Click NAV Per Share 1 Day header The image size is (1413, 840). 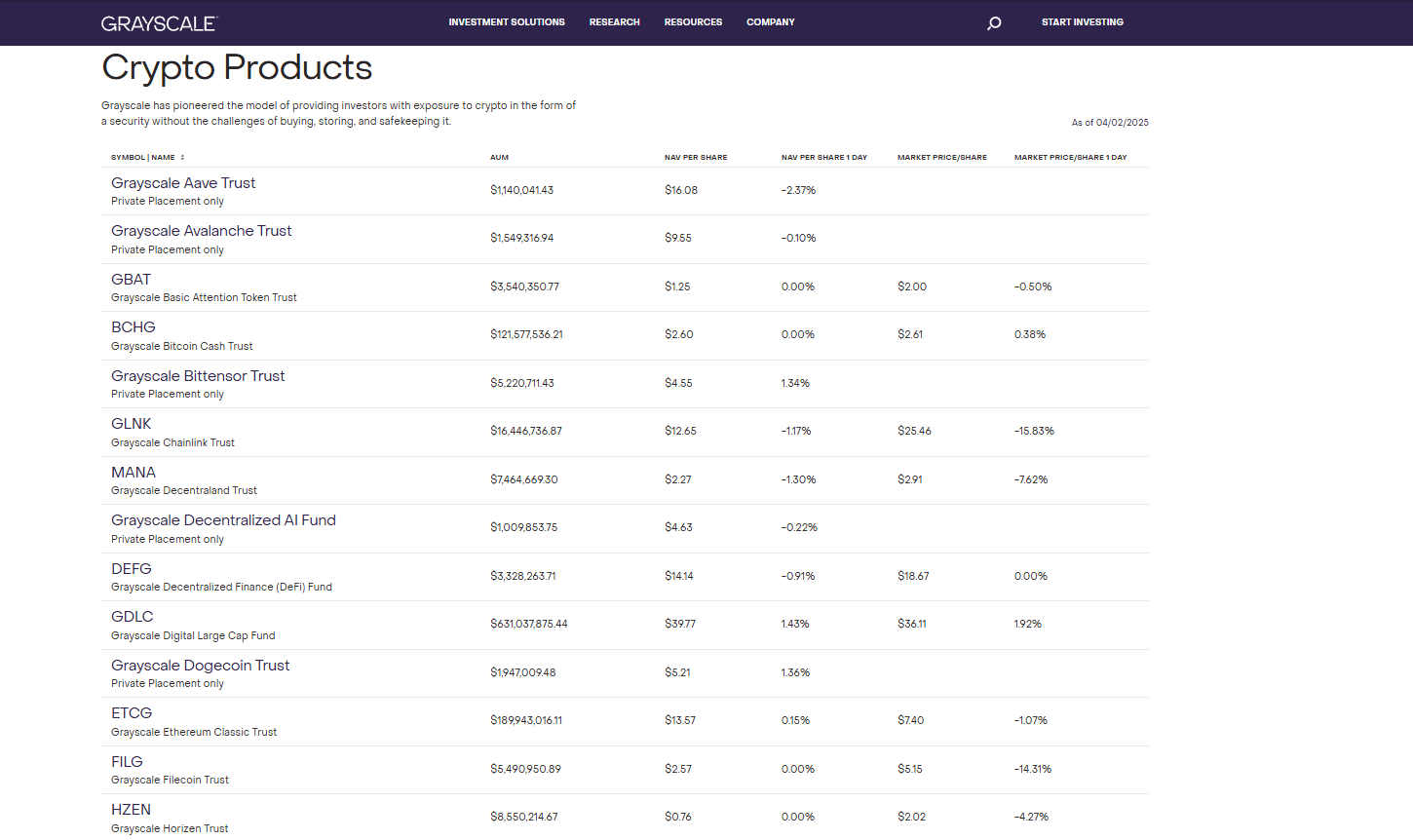(824, 157)
